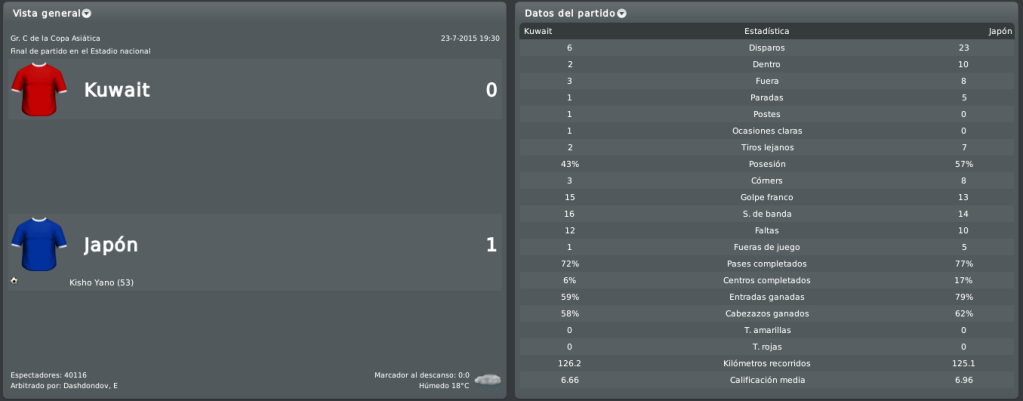1023x401 pixels.
Task: Select the Posesión statistics row
Action: click(767, 164)
